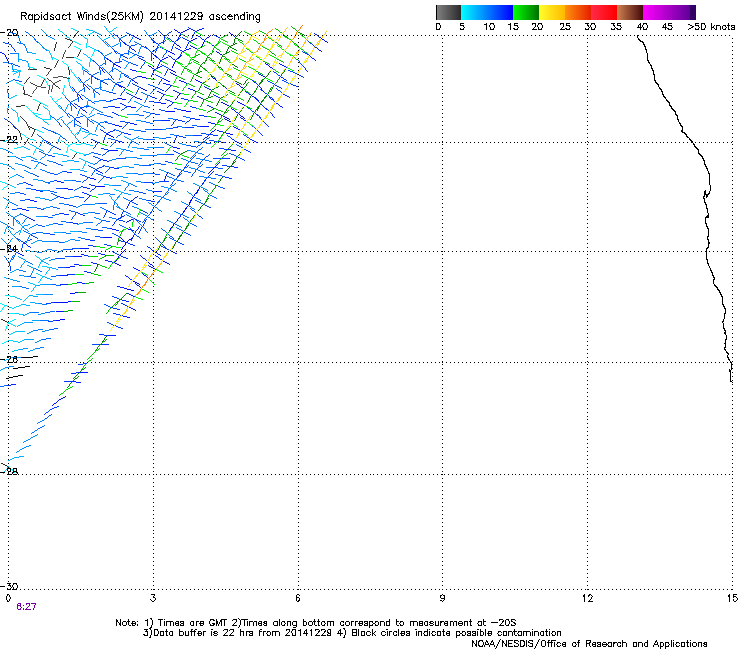Click the latitude label '-30'

[10, 586]
